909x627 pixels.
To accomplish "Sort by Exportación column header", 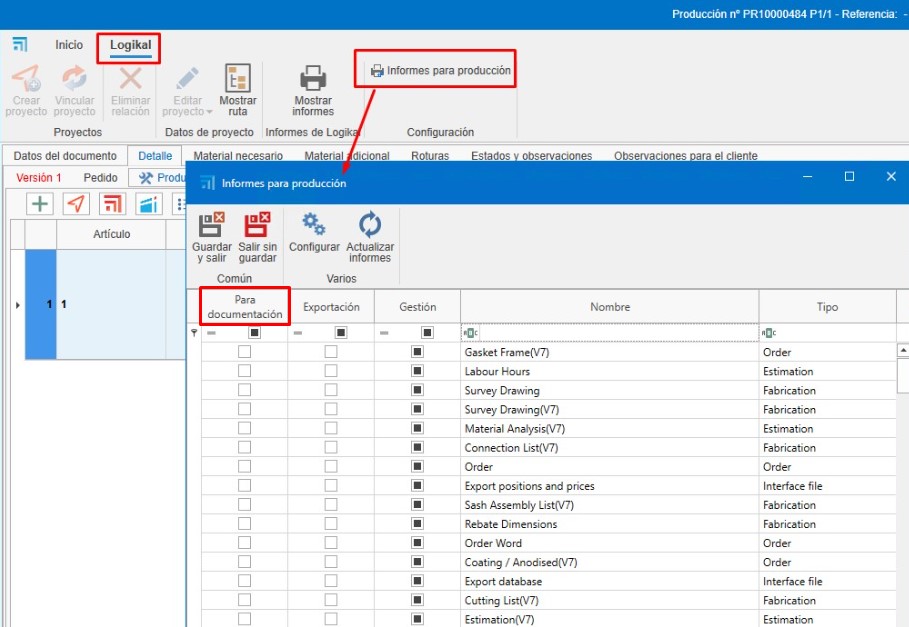I will 331,307.
